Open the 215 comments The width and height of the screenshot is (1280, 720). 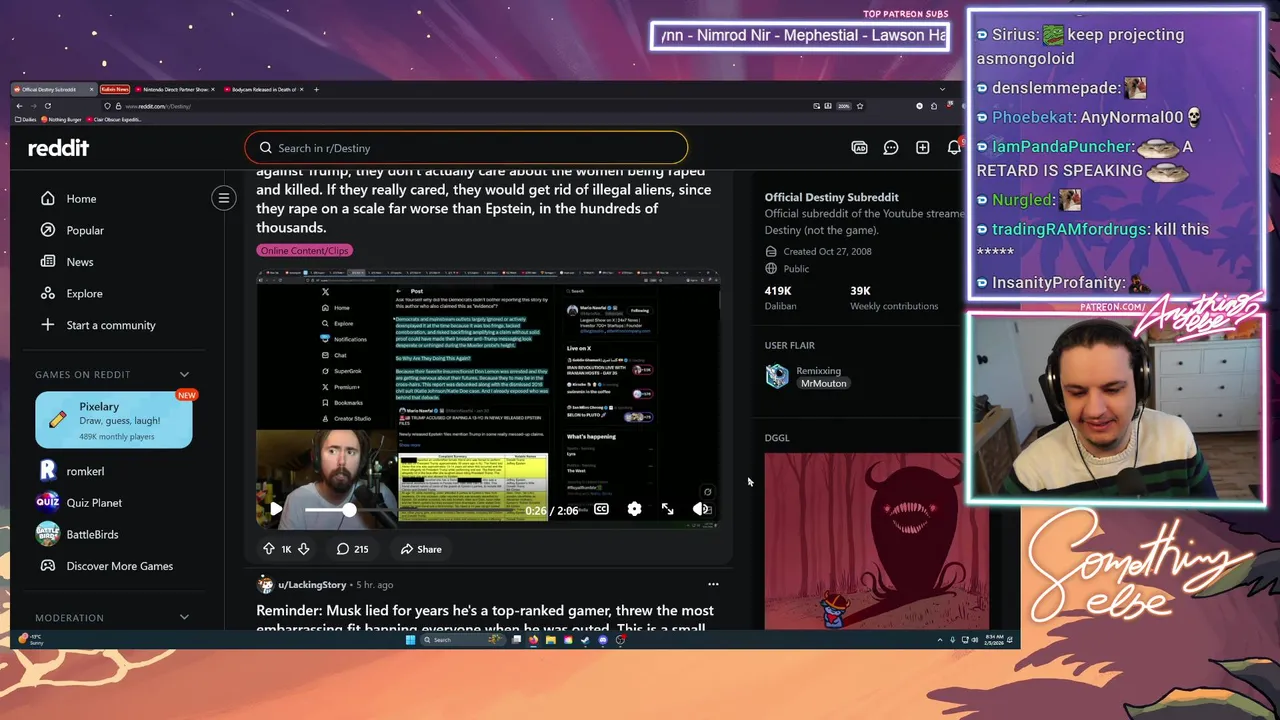(352, 549)
